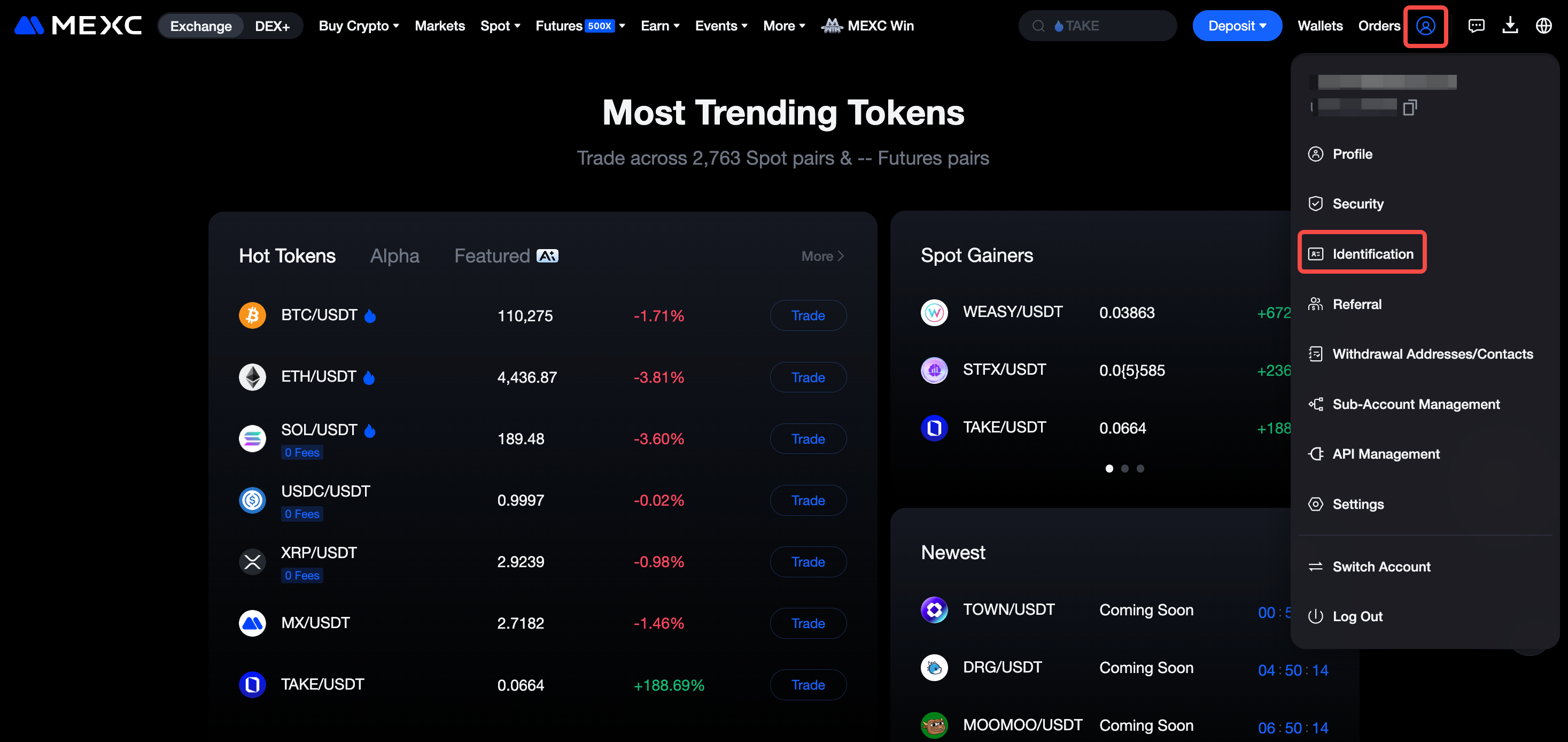Switch to DEX+ mode
The image size is (1568, 742).
point(272,26)
